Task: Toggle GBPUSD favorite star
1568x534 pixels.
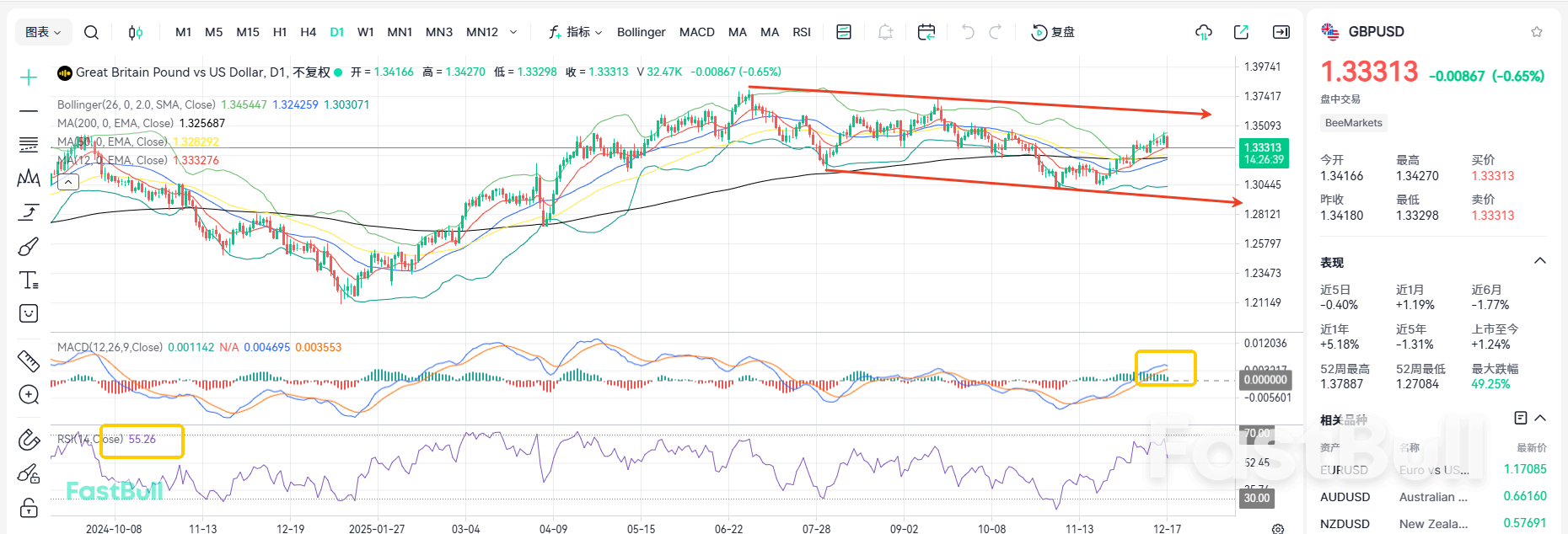Action: [x=1537, y=32]
